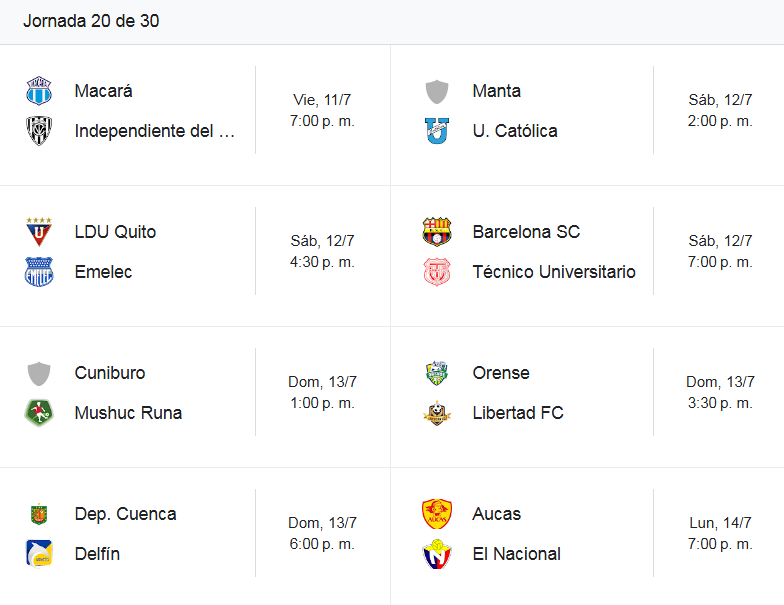Image resolution: width=784 pixels, height=605 pixels.
Task: Select the Cuniburo team name
Action: point(110,373)
